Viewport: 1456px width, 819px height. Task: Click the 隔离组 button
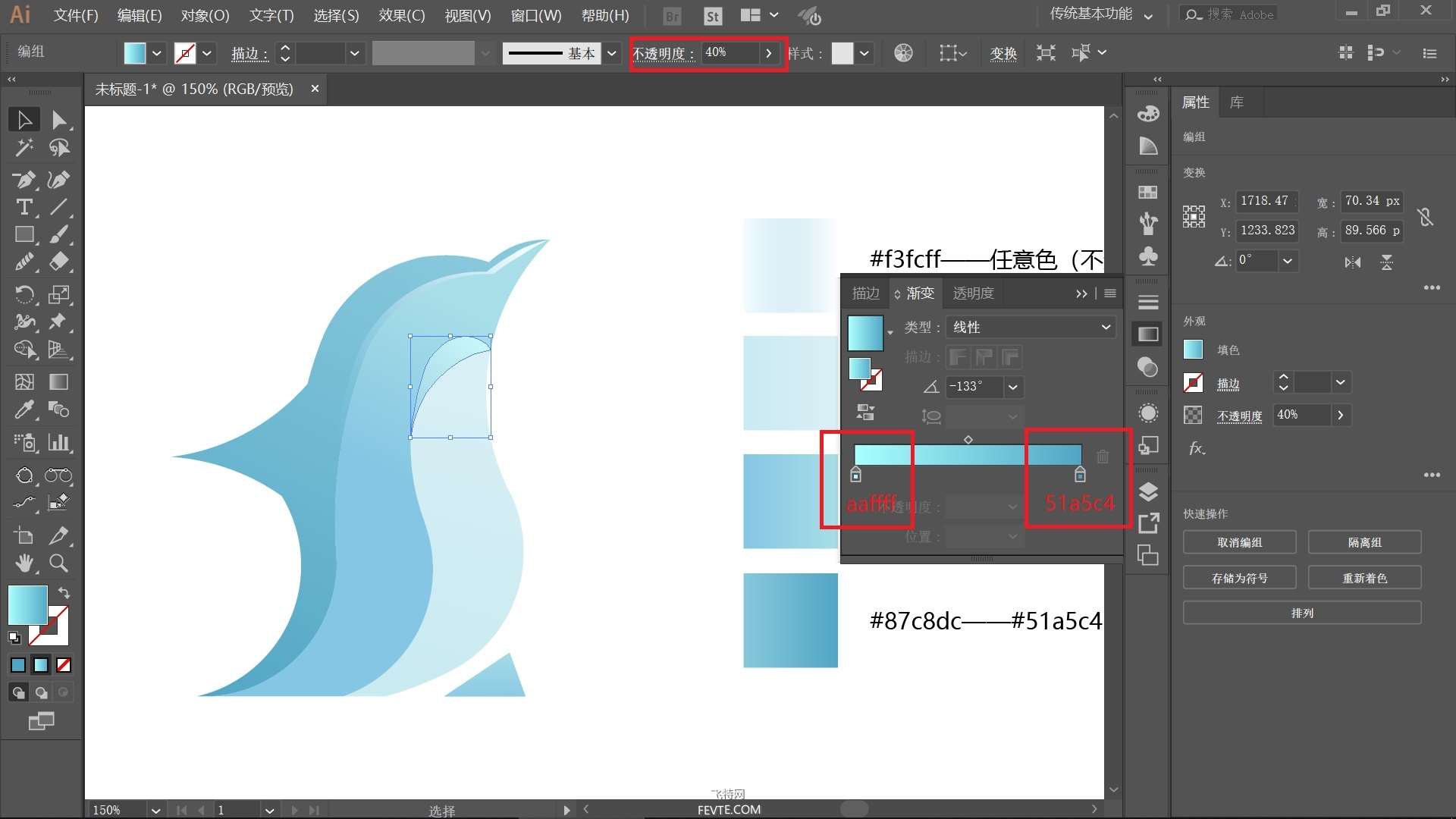(1364, 542)
